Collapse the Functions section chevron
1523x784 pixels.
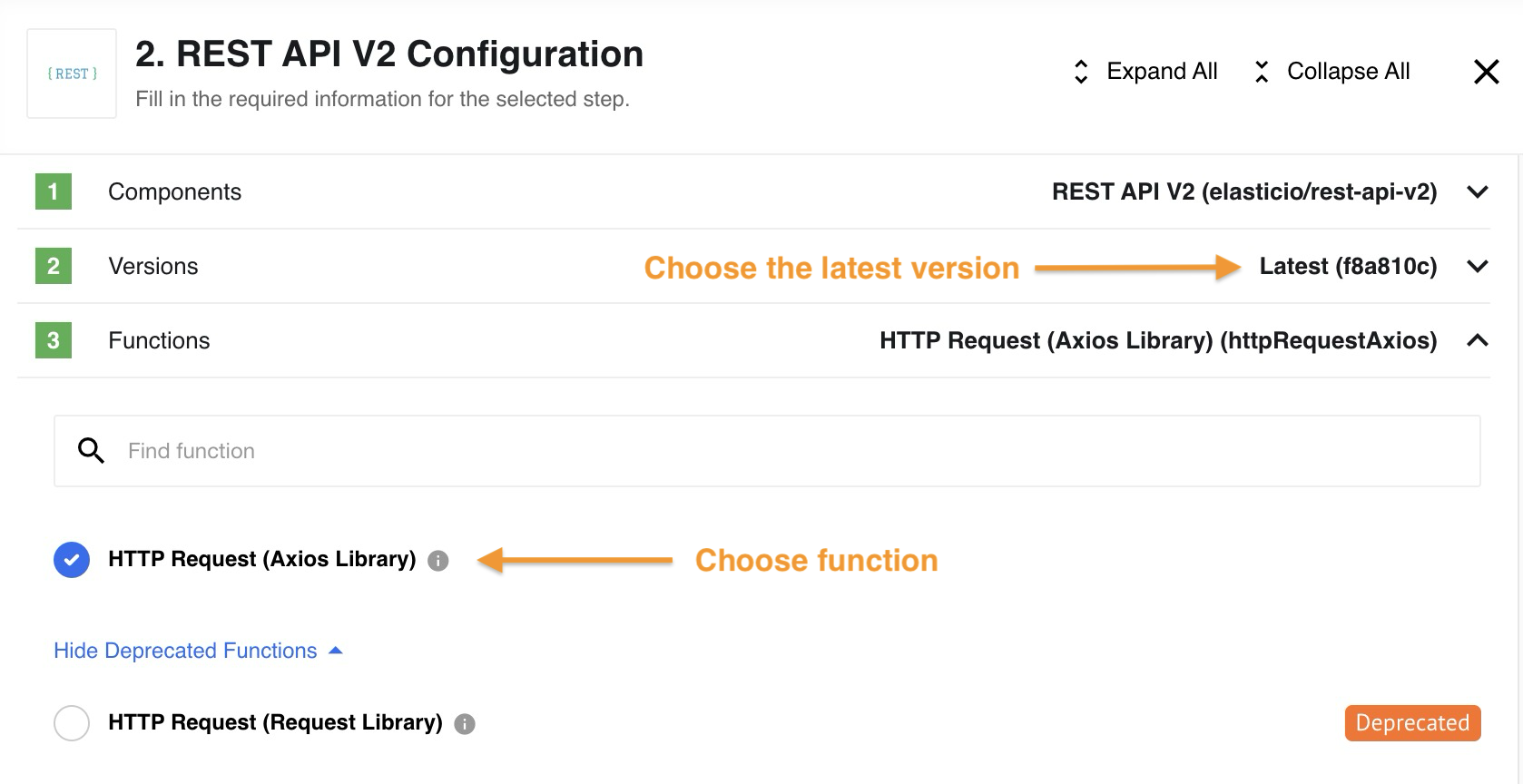click(1478, 340)
